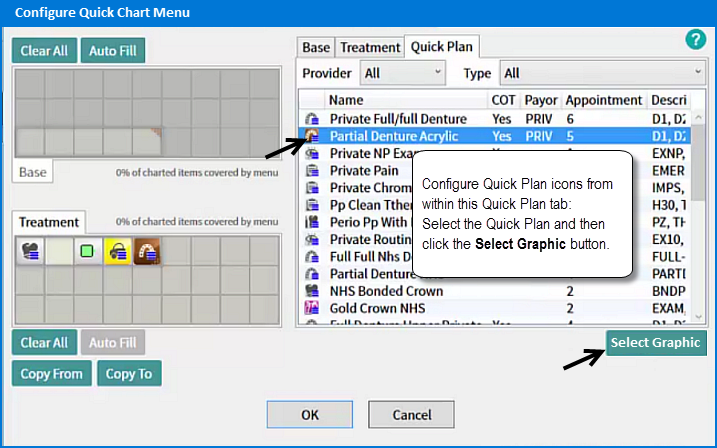717x448 pixels.
Task: Click the BNDP description cell
Action: pyautogui.click(x=669, y=291)
